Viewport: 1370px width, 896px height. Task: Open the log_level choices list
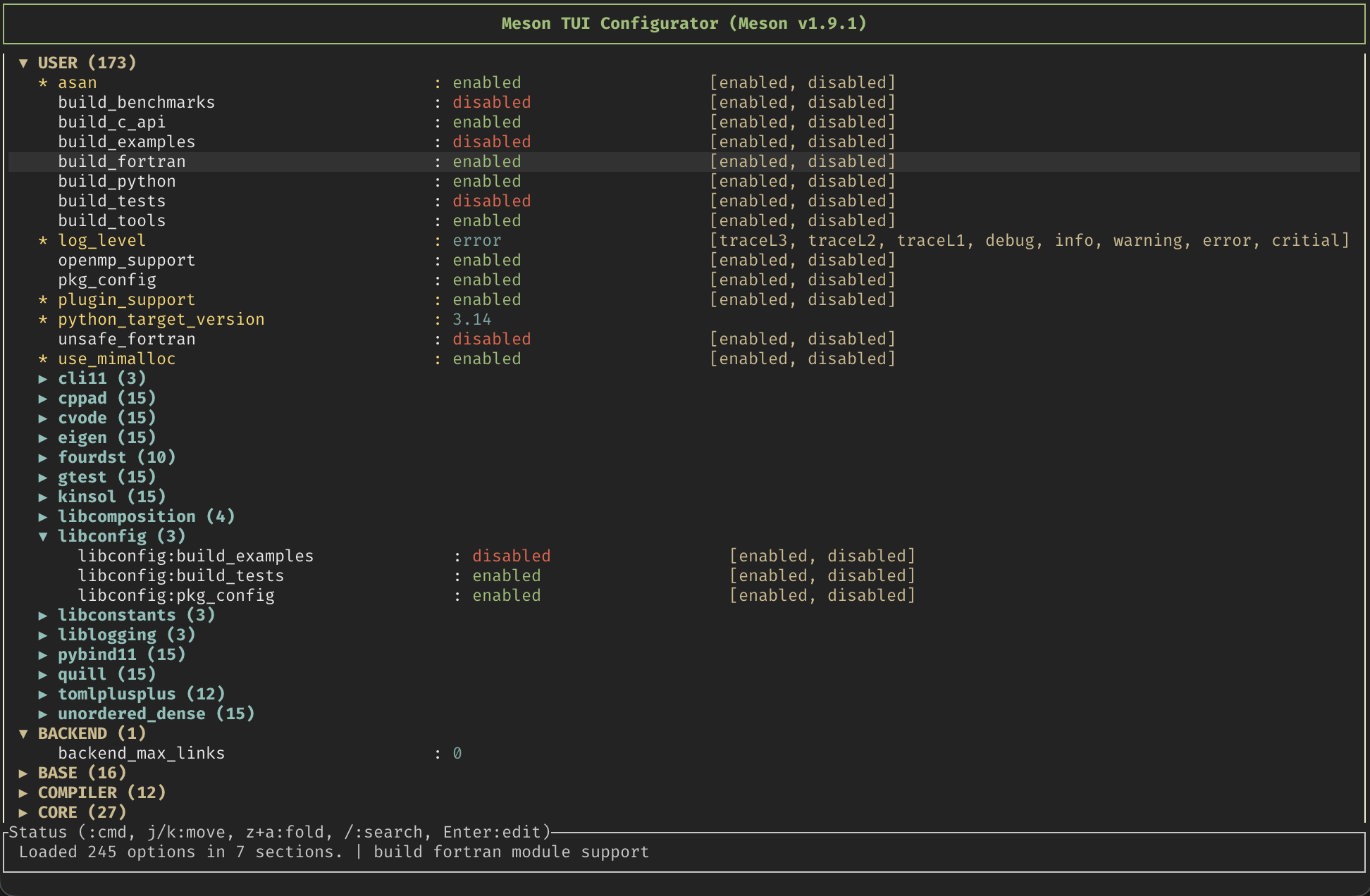pyautogui.click(x=1029, y=241)
